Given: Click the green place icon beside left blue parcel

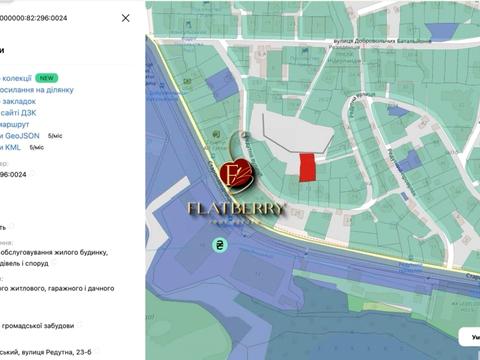Looking at the screenshot, I should point(188,81).
